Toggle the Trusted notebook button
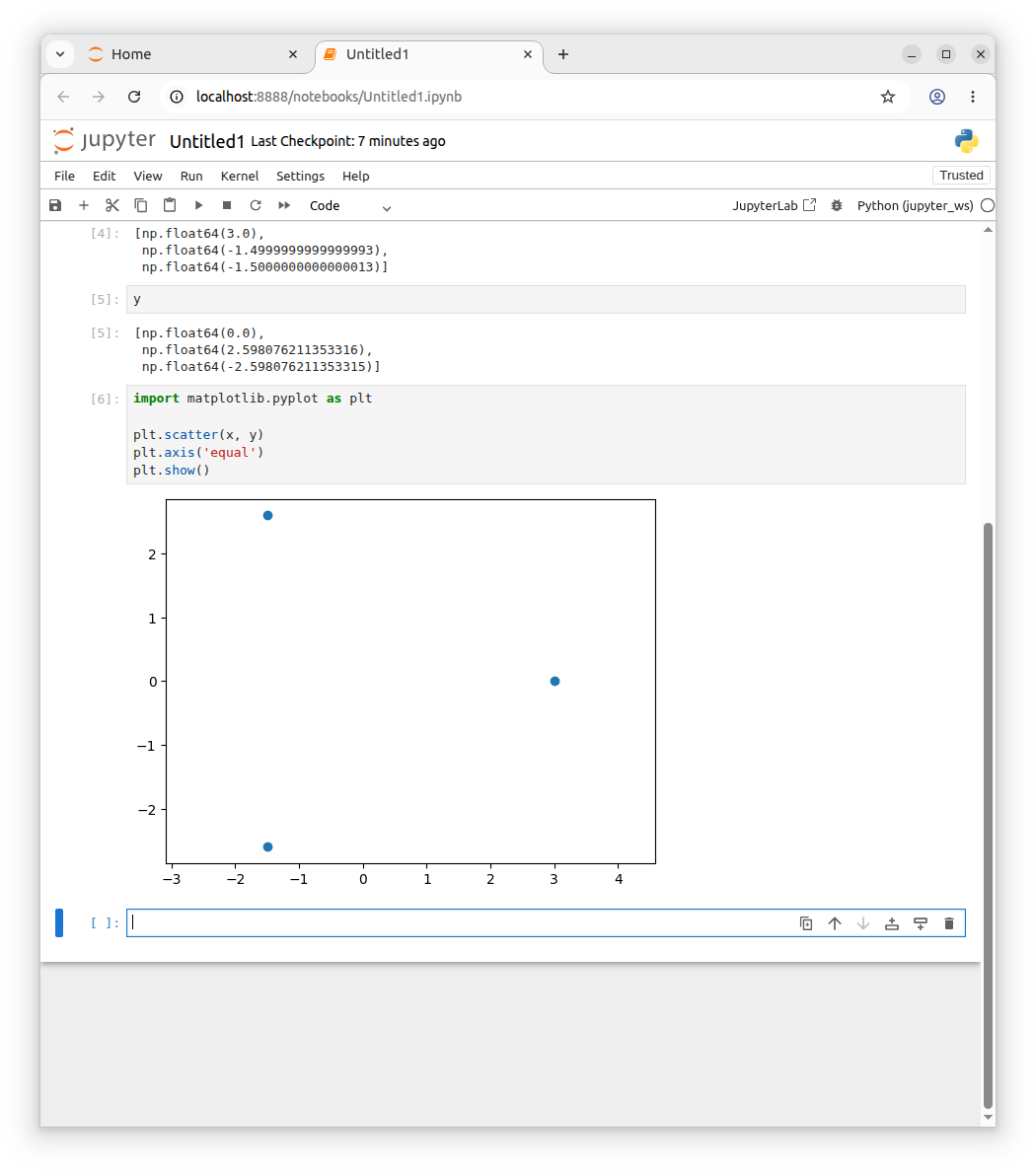Screen dimensions: 1036x1173 coord(961,175)
